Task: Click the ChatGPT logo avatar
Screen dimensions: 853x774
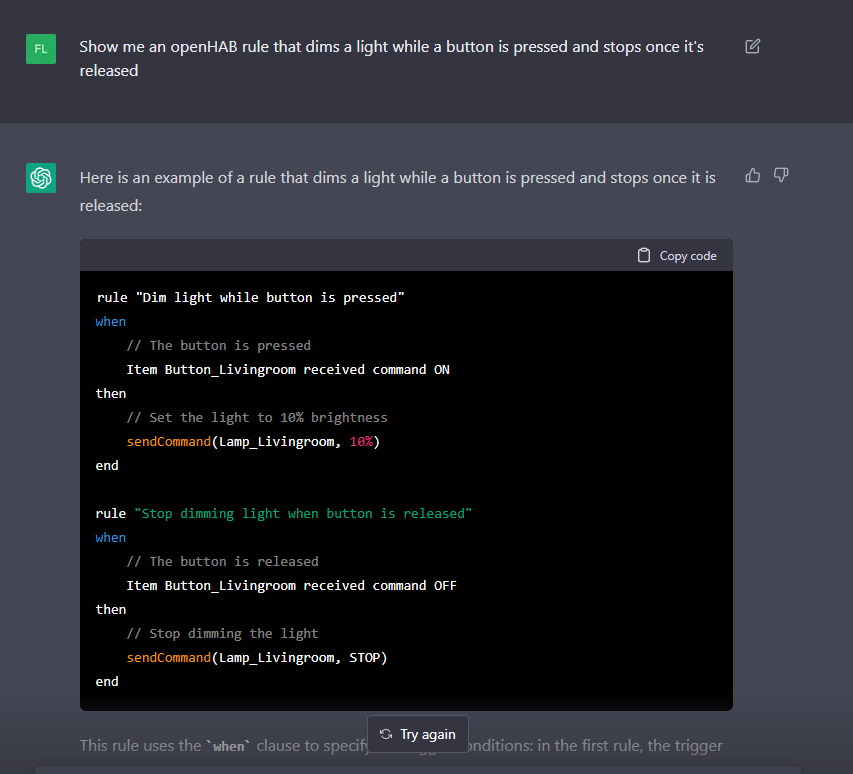Action: coord(41,178)
